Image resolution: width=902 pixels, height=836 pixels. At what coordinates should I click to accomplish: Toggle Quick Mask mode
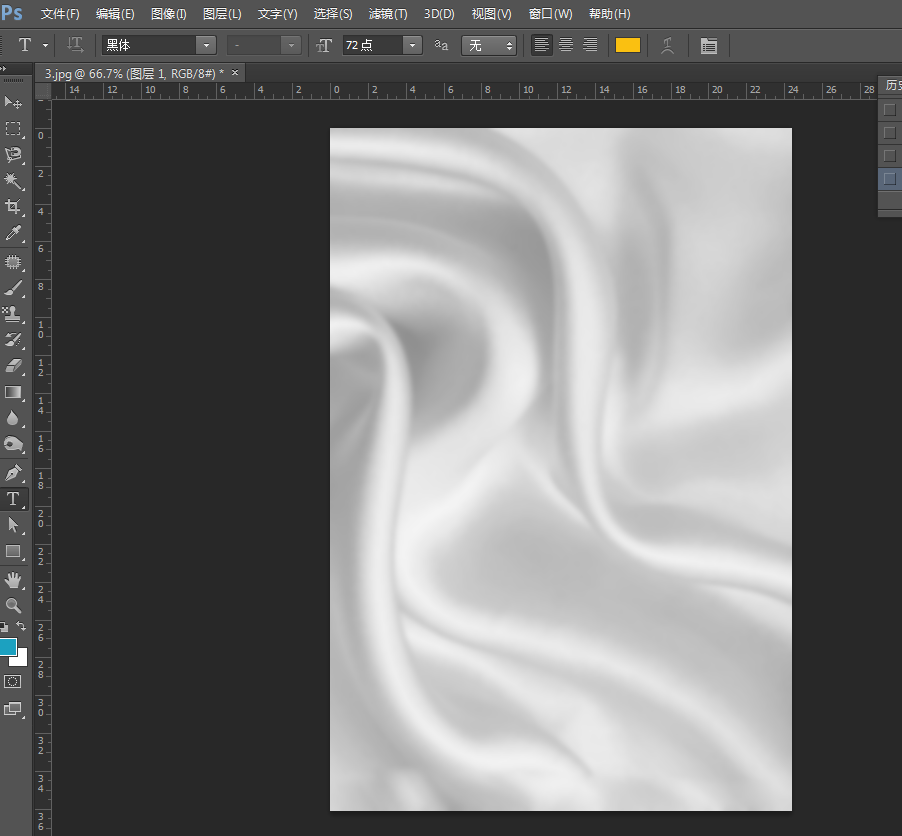[x=13, y=682]
